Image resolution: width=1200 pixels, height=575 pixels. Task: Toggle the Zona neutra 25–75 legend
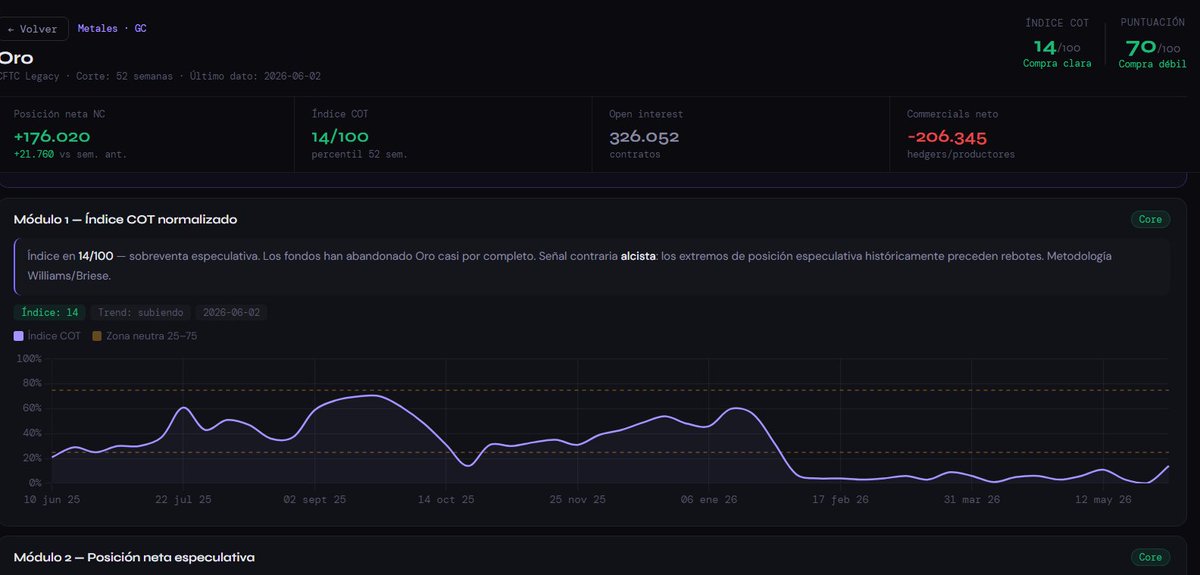[145, 336]
